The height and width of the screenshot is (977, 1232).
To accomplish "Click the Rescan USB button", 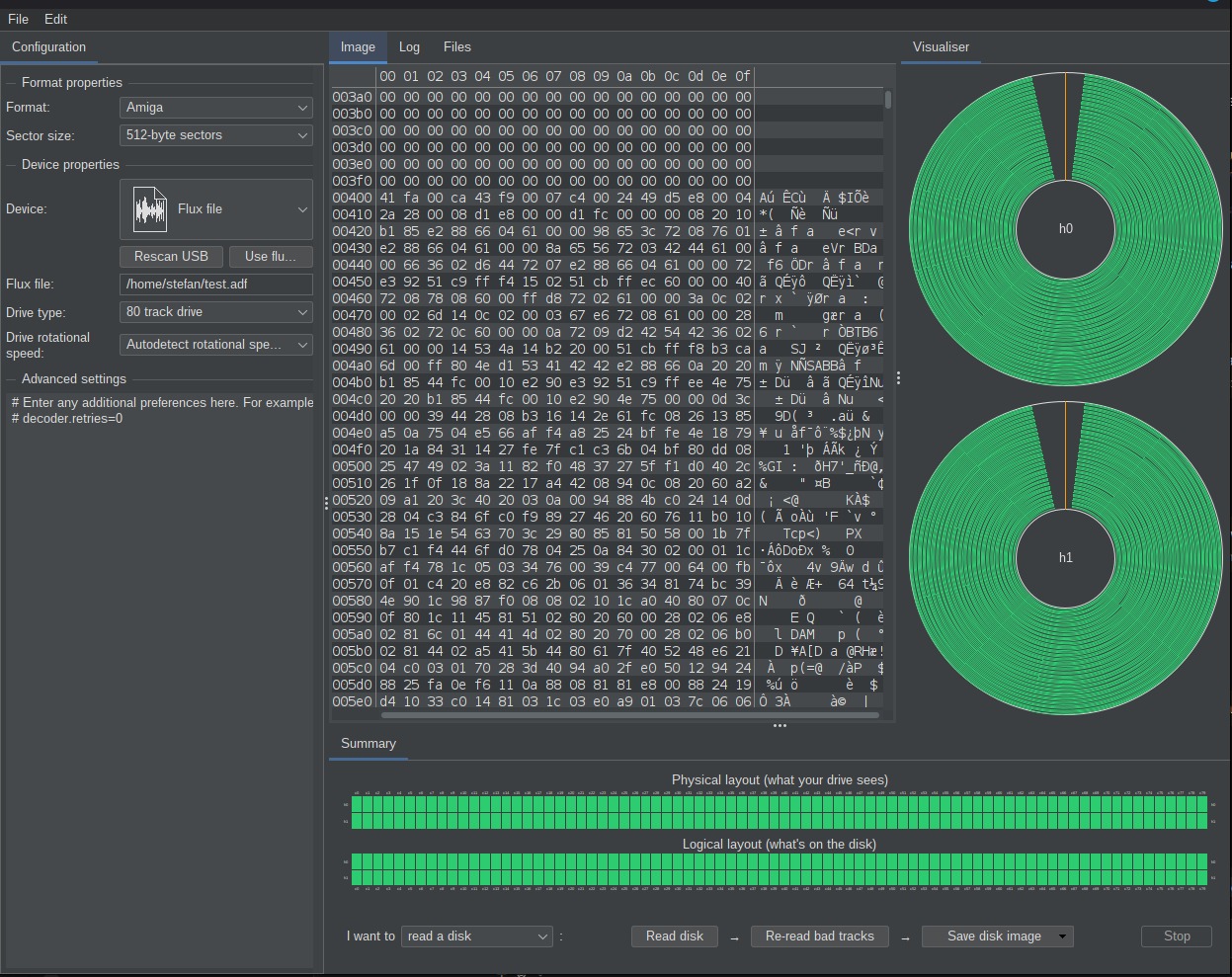I will point(171,256).
